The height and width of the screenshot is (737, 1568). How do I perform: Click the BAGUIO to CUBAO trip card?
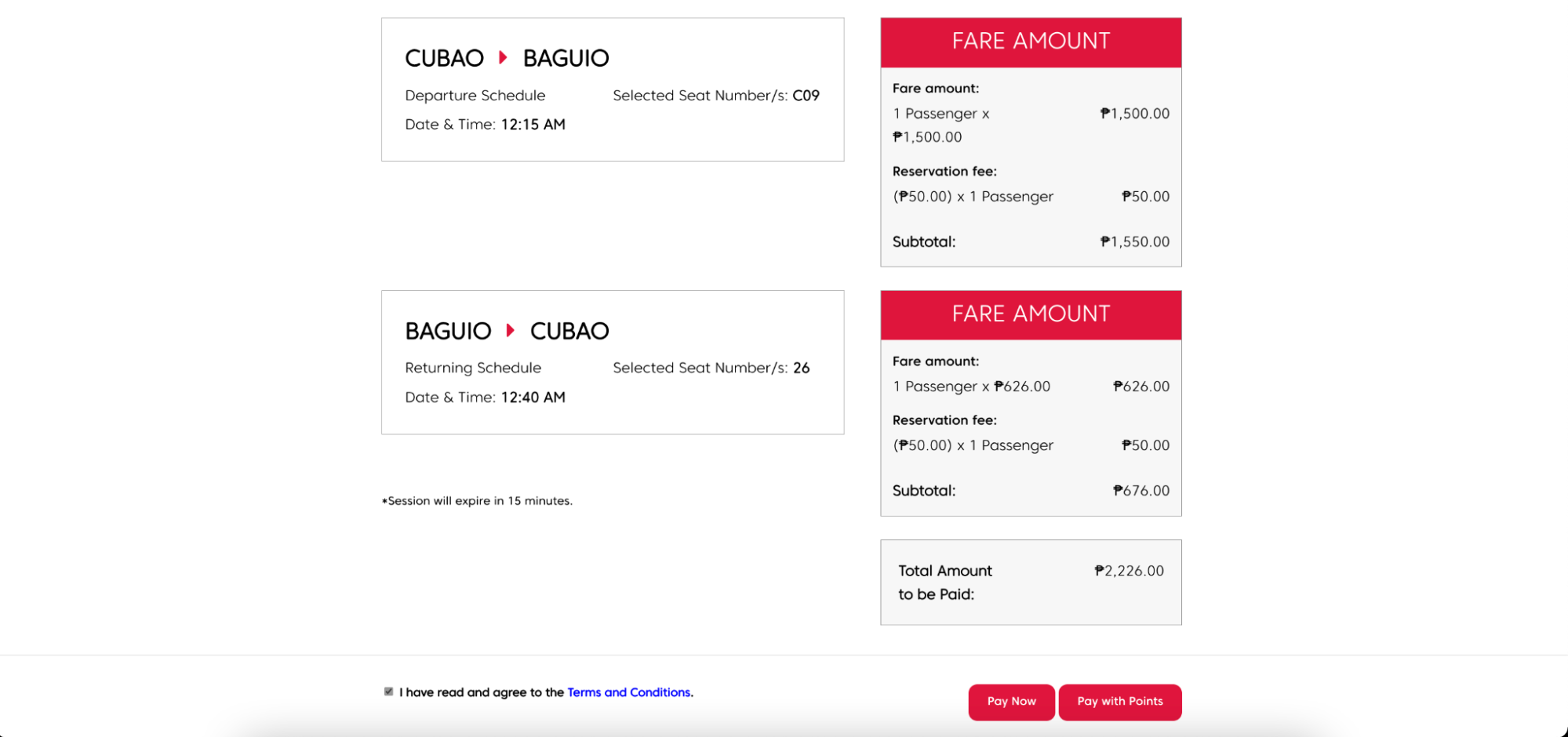tap(612, 361)
